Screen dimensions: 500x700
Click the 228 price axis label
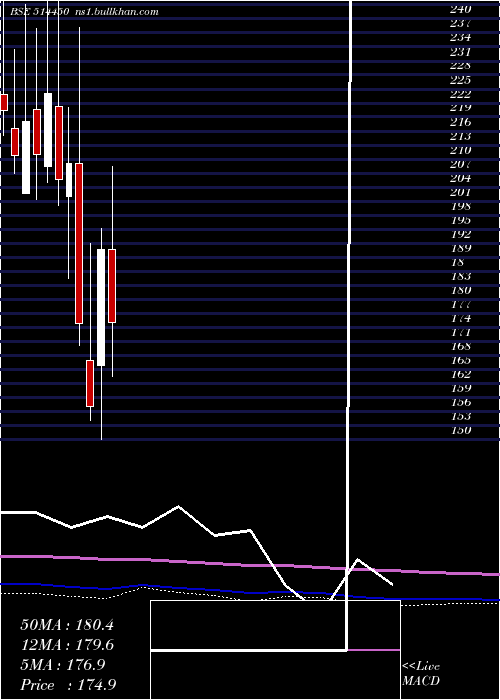[x=460, y=66]
